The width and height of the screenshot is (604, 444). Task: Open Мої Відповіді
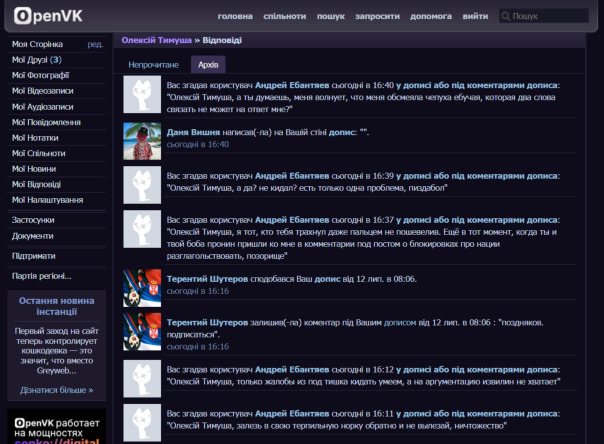tap(36, 184)
